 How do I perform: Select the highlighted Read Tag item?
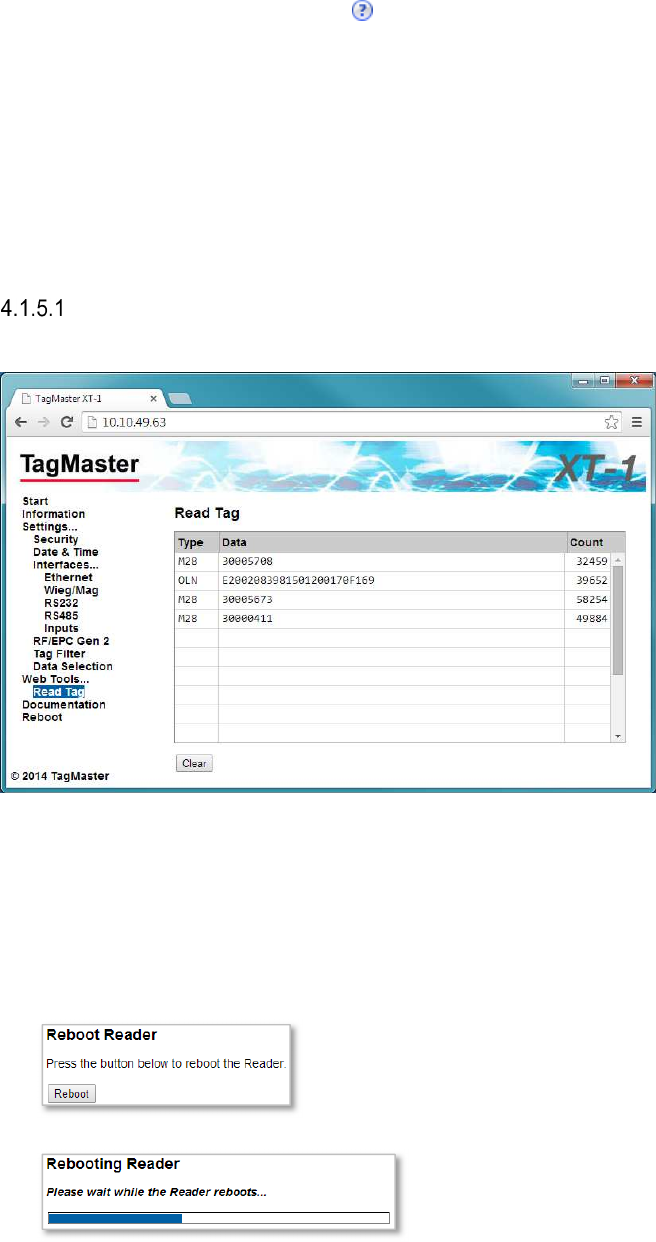coord(58,691)
